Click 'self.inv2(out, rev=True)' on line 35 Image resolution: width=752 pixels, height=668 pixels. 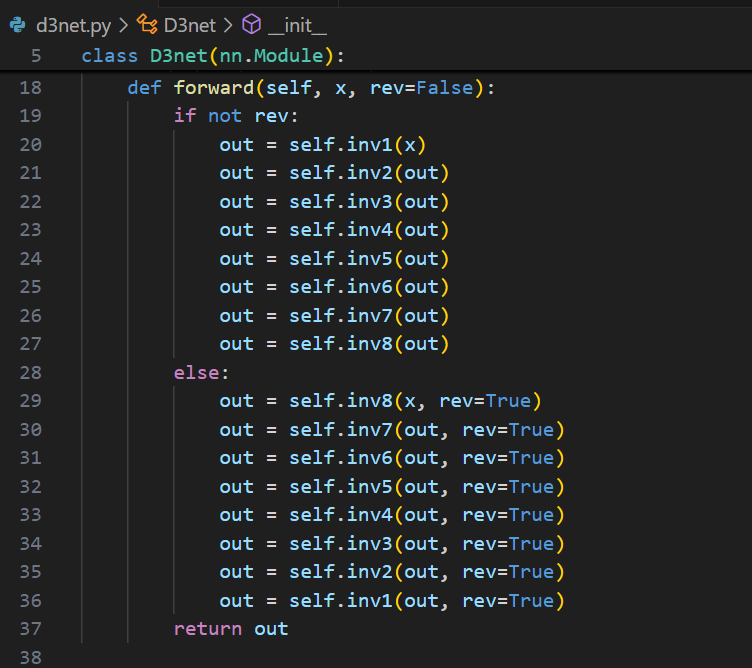[426, 572]
